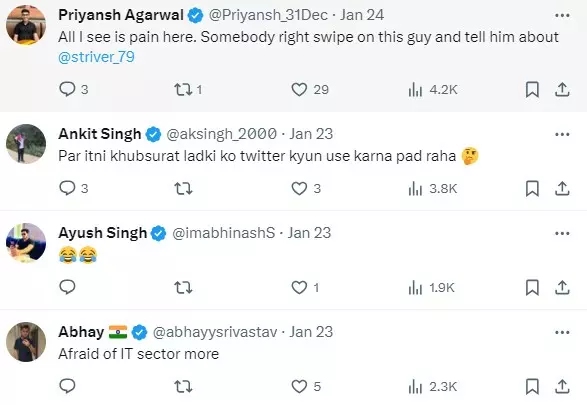Open Ankit Singh's profile picture
Screen dimensions: 587x405
point(26,144)
